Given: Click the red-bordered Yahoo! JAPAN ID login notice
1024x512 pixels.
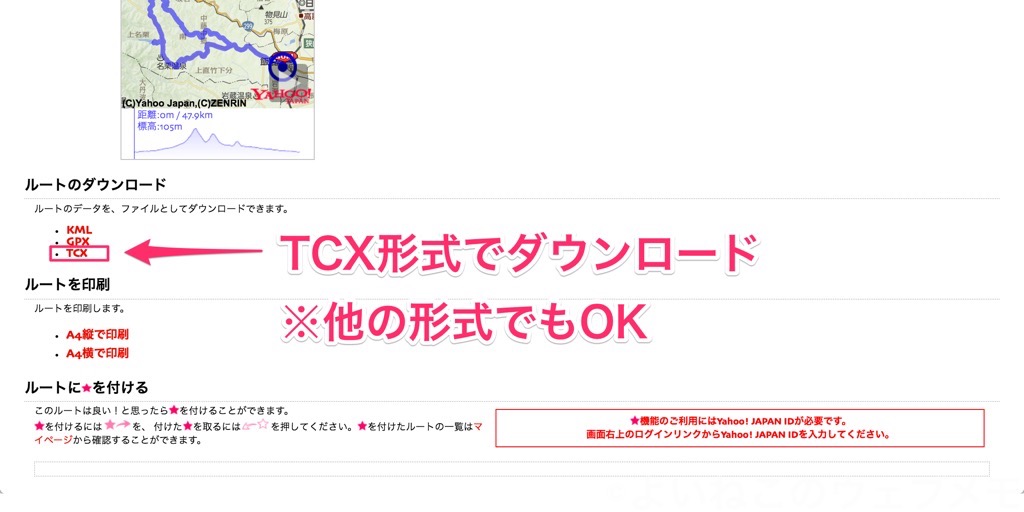Looking at the screenshot, I should click(x=739, y=428).
